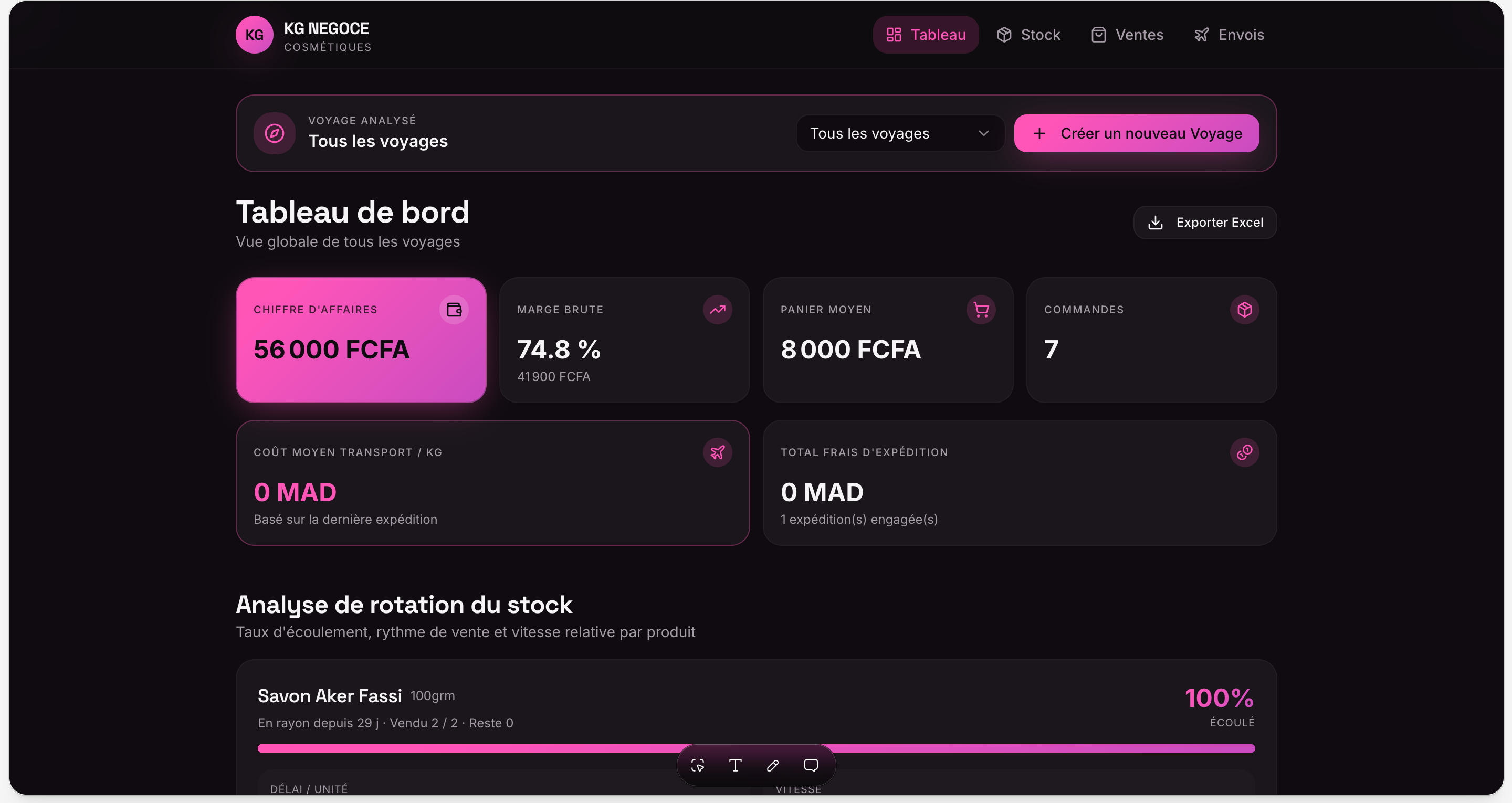Viewport: 1512px width, 803px height.
Task: Go to the Ventes tab
Action: [x=1127, y=35]
